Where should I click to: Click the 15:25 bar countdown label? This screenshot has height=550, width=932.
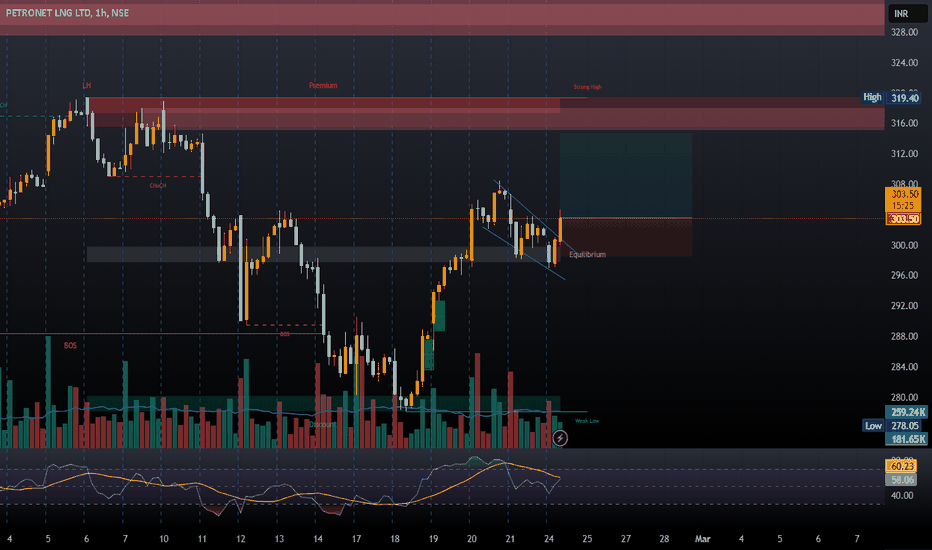tap(903, 206)
